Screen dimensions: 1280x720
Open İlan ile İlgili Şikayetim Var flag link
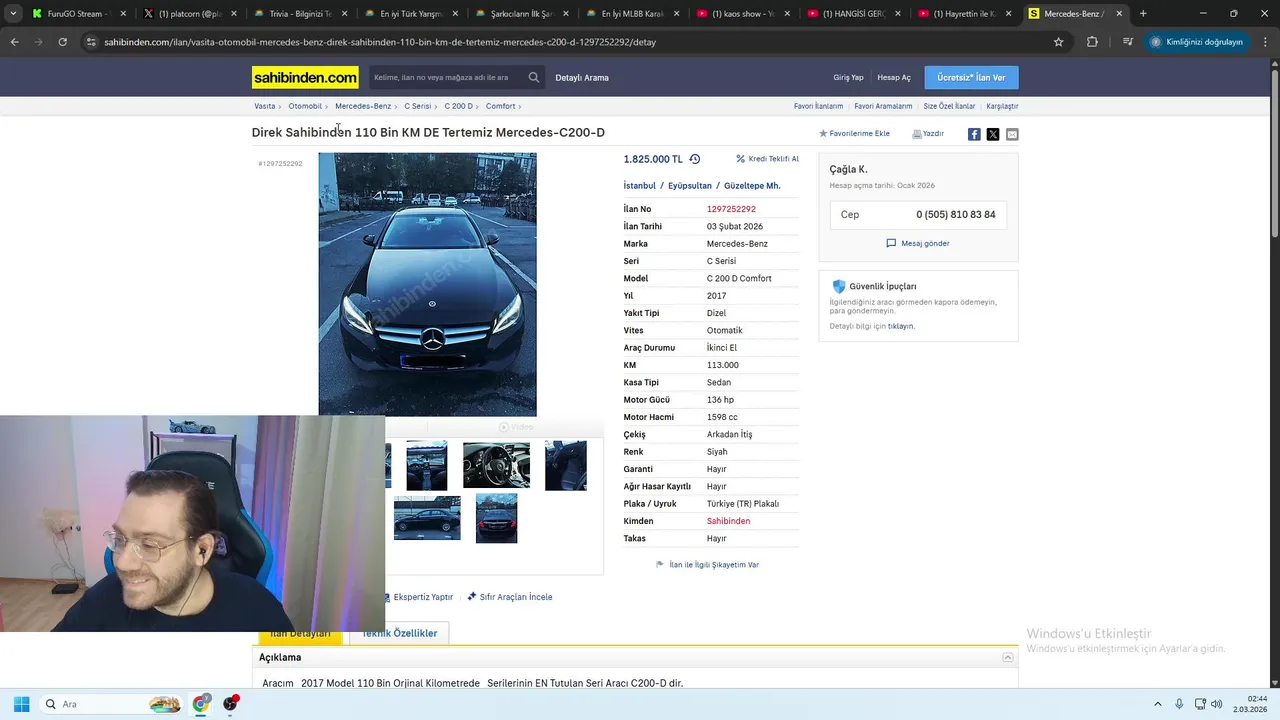click(707, 565)
